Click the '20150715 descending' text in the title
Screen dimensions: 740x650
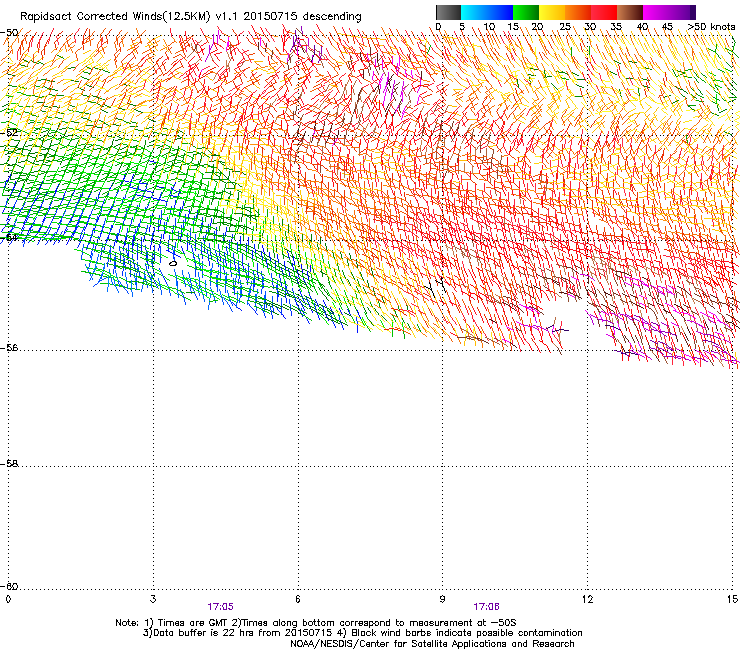coord(303,17)
